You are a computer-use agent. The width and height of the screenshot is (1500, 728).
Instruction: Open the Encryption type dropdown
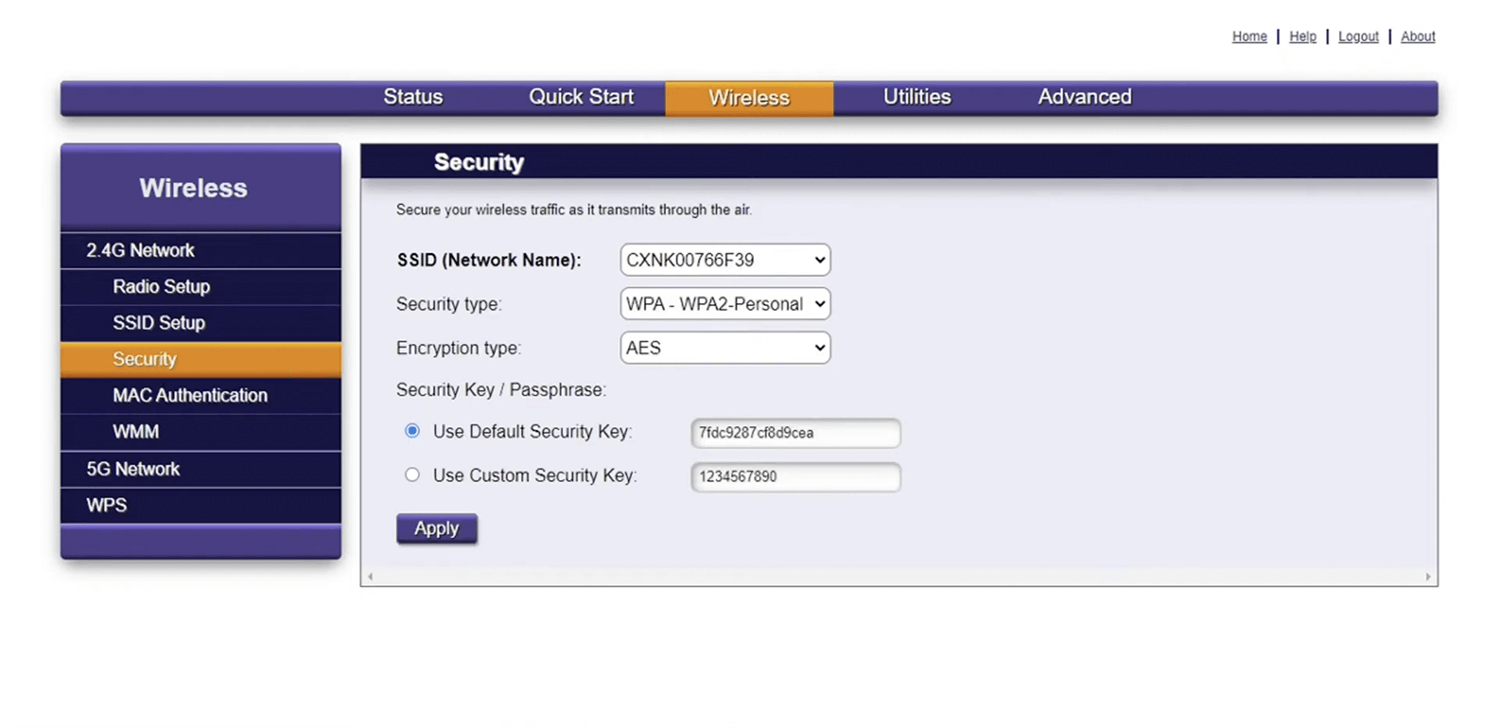725,348
